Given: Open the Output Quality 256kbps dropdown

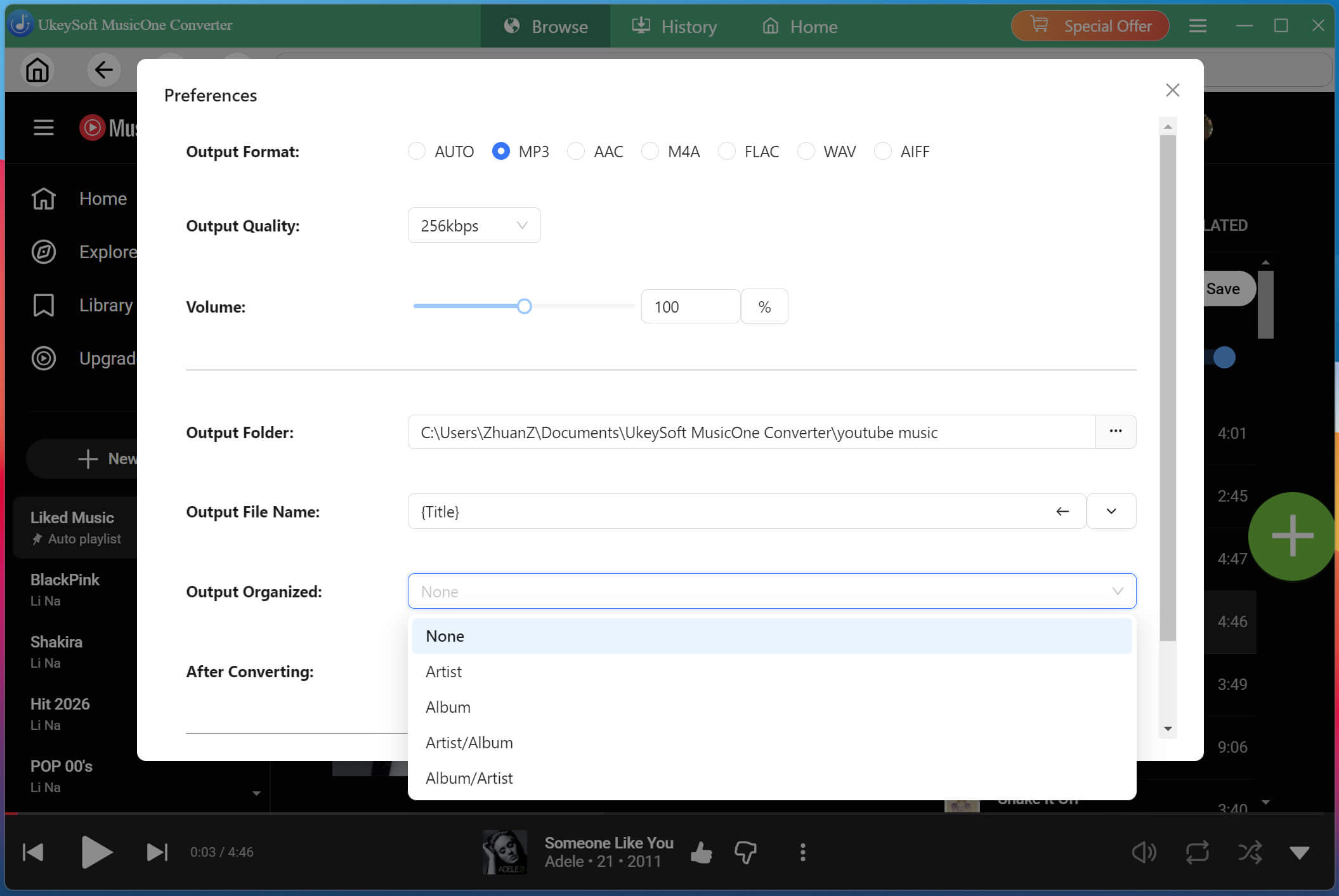Looking at the screenshot, I should [x=474, y=225].
